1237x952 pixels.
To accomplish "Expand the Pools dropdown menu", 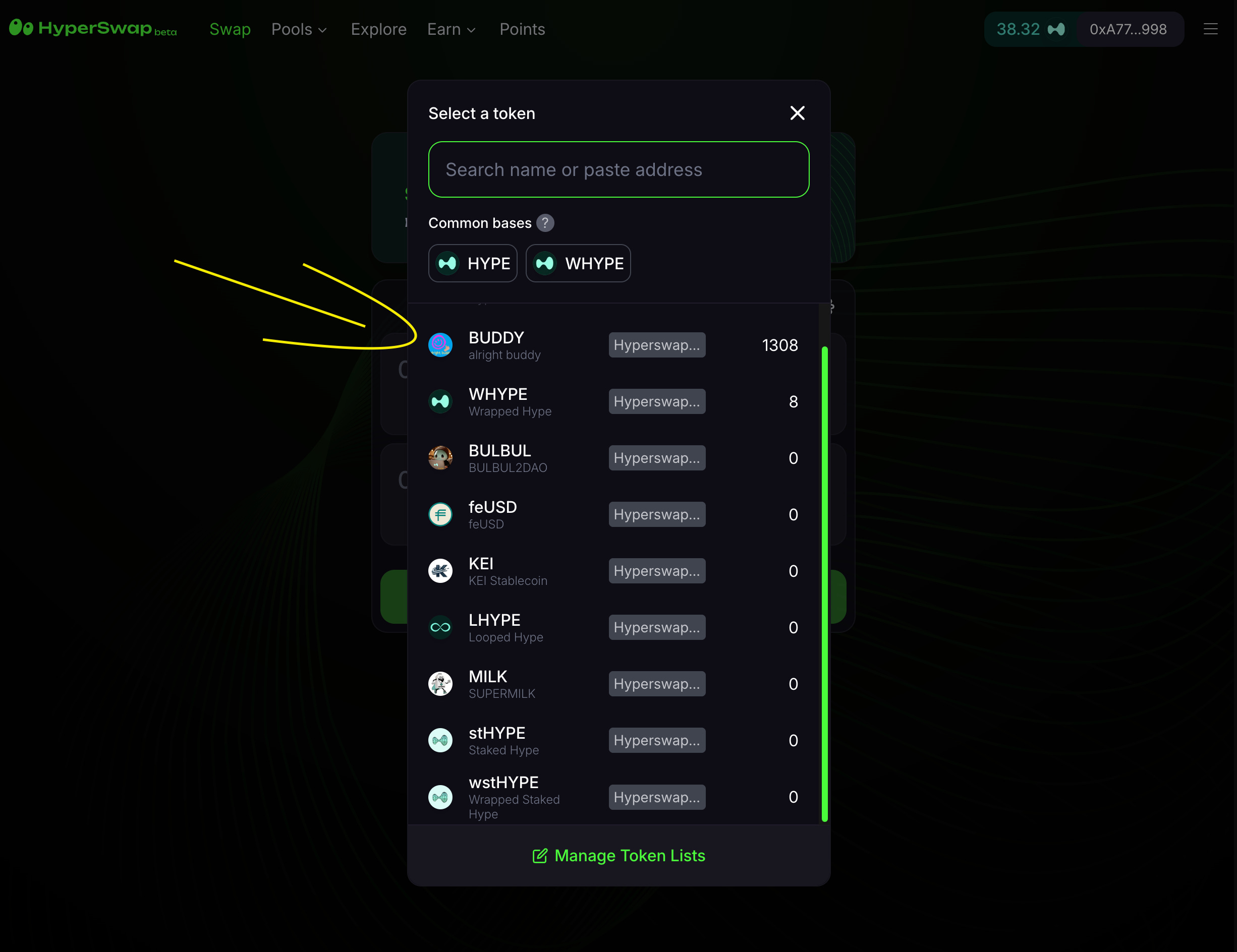I will tap(299, 29).
